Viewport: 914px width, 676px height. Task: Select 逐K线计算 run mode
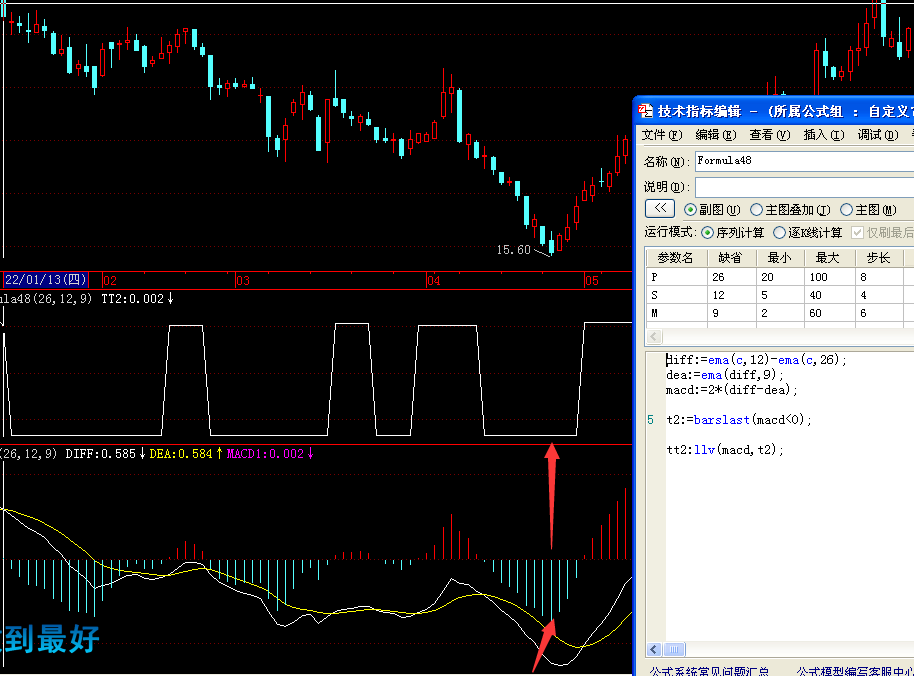click(x=779, y=233)
